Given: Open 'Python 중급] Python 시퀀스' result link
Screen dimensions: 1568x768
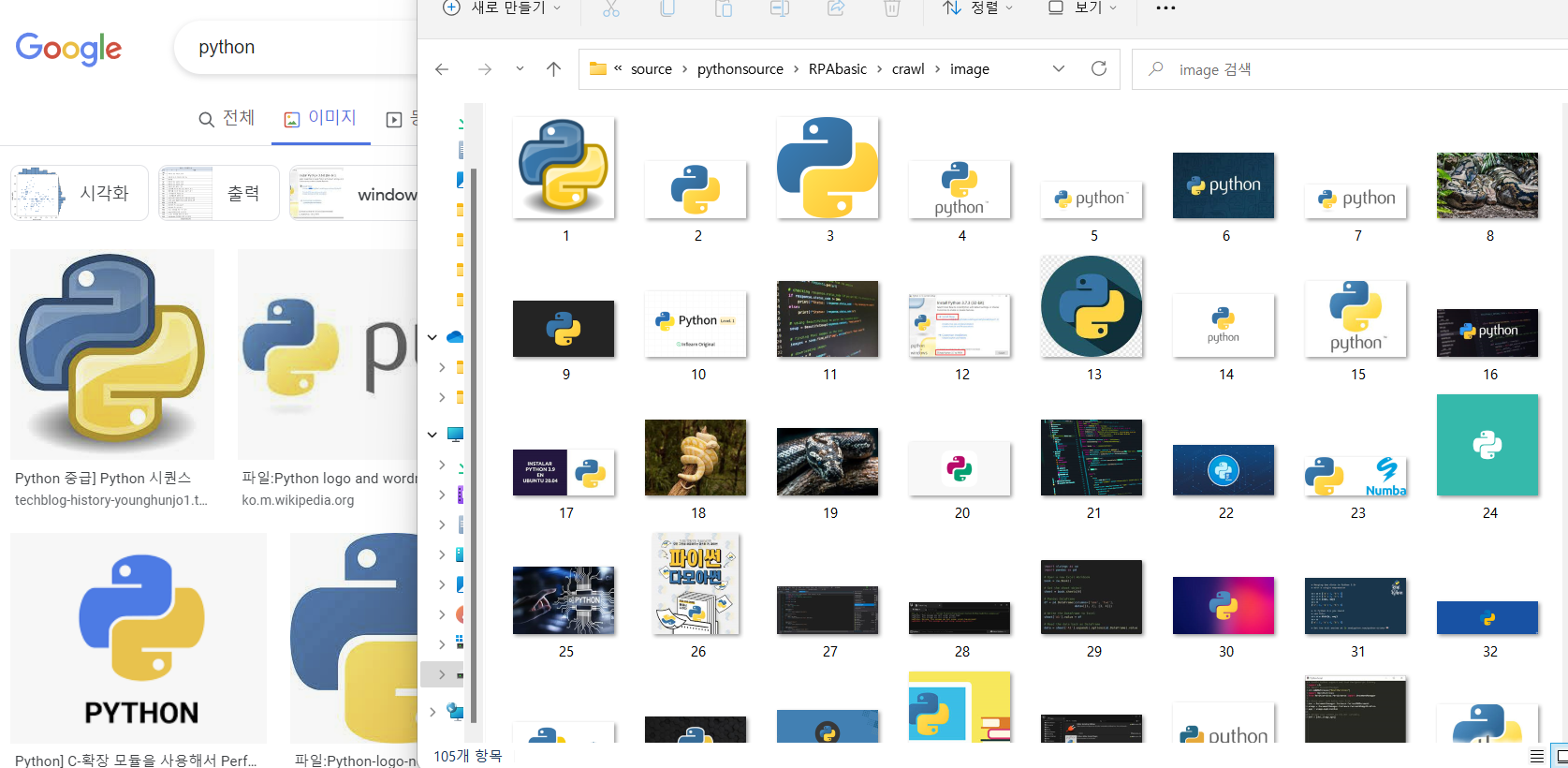Looking at the screenshot, I should click(103, 479).
